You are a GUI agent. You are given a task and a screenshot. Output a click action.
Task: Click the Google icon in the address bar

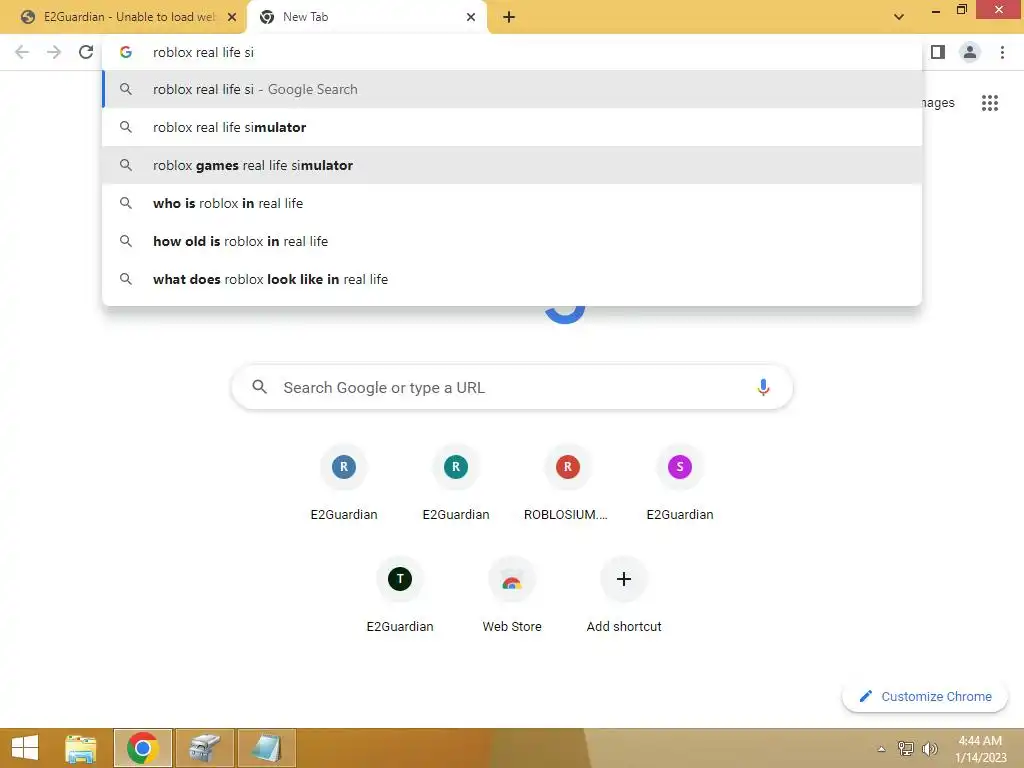click(126, 52)
